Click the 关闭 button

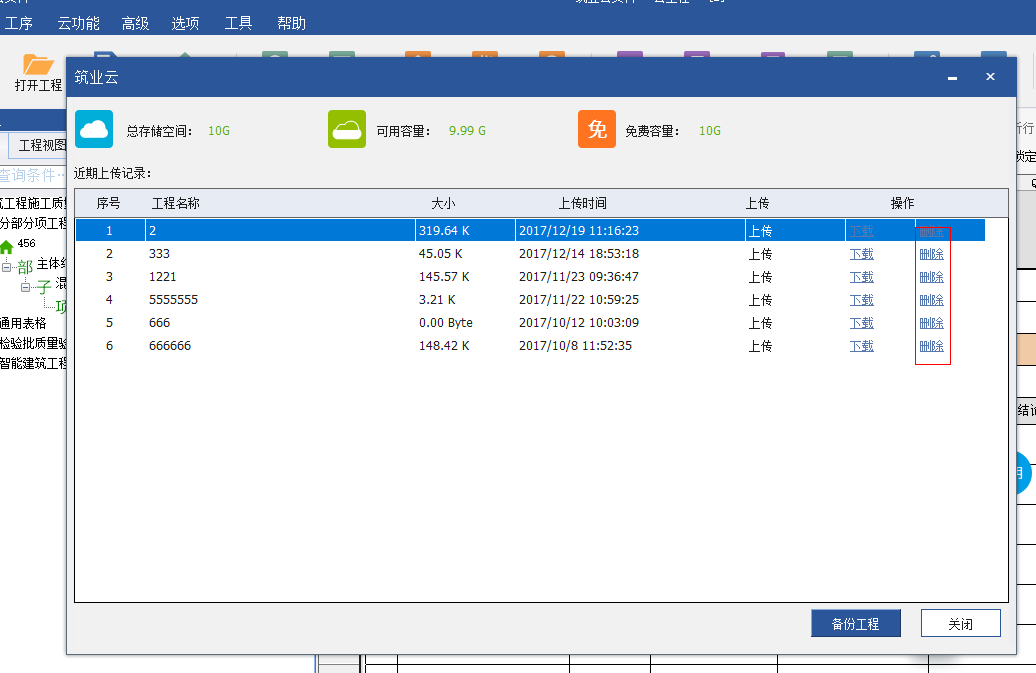(x=960, y=623)
